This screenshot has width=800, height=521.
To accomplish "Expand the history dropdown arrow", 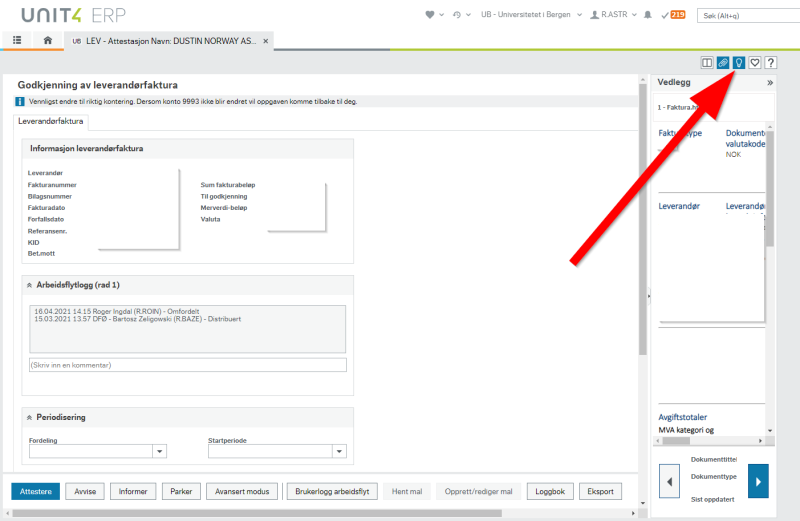I will tap(468, 15).
